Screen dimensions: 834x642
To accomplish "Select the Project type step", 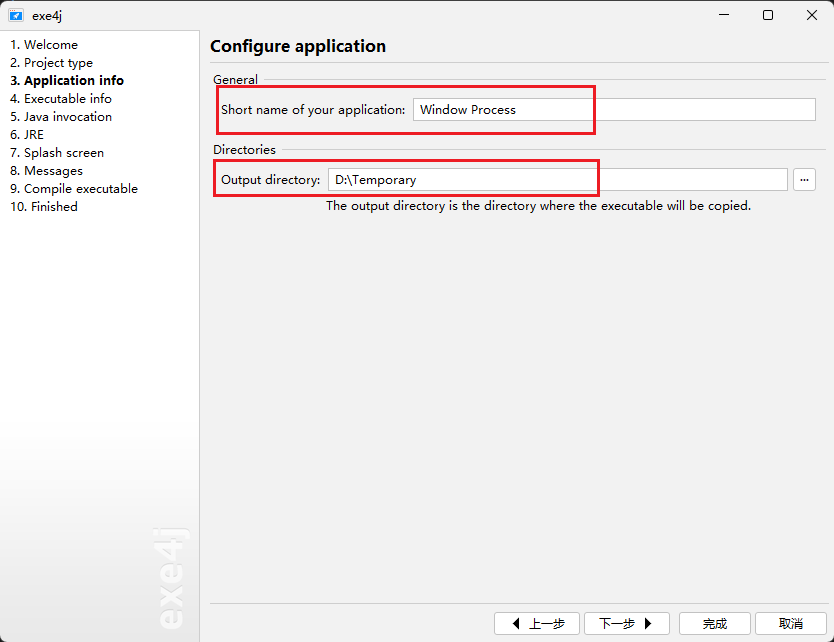I will click(x=51, y=63).
